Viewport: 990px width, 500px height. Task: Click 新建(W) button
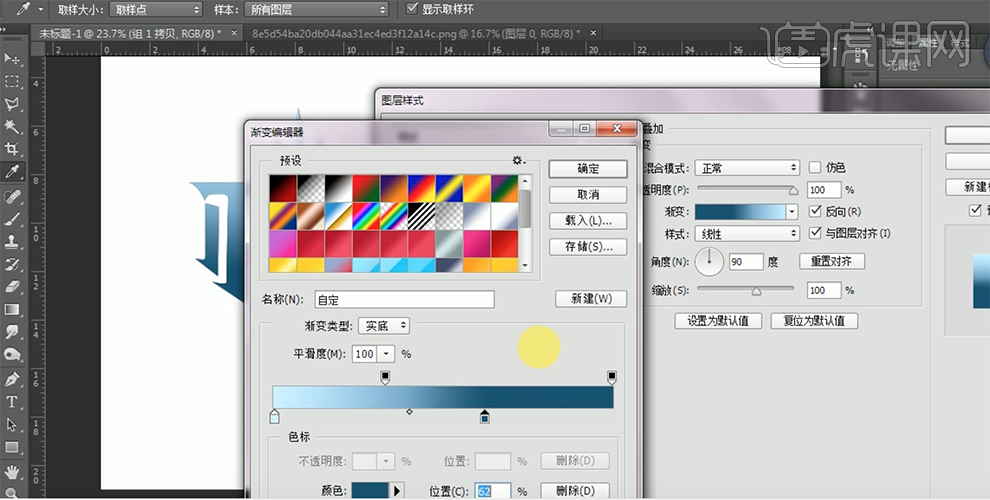pyautogui.click(x=591, y=299)
